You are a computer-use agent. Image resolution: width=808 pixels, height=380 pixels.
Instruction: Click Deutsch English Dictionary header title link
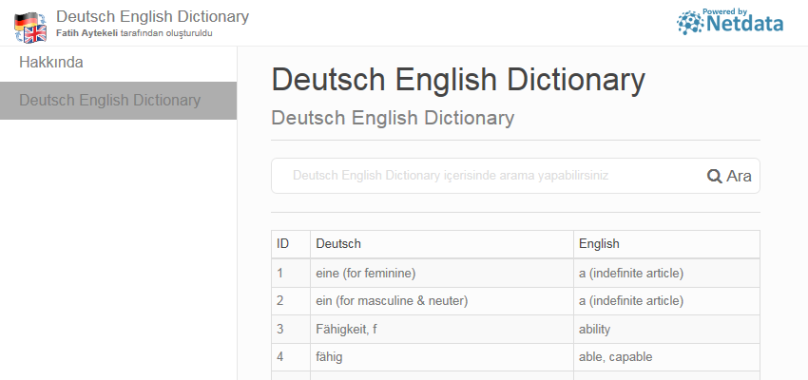click(x=153, y=16)
